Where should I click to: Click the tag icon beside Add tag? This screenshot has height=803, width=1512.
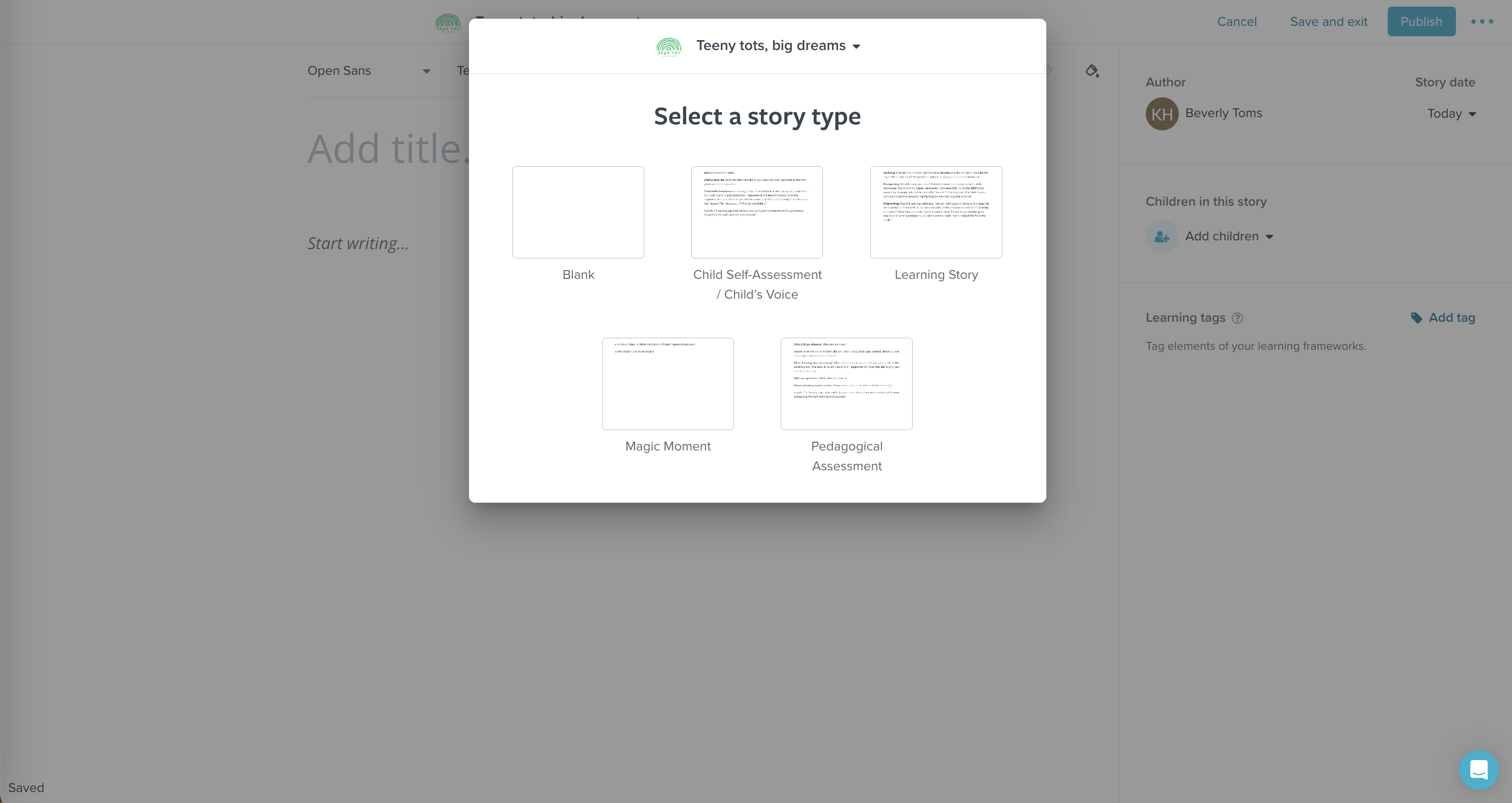[1416, 318]
